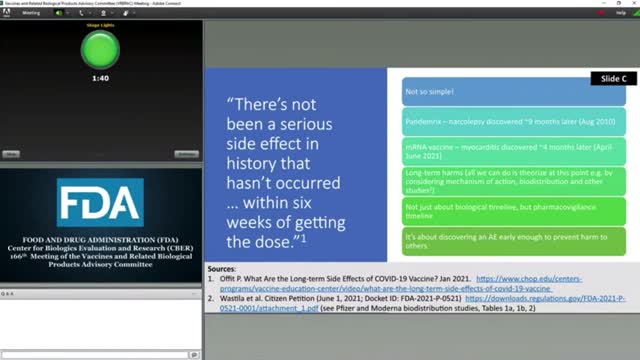Click the phone audio connection icon
The width and height of the screenshot is (640, 360).
pyautogui.click(x=81, y=13)
